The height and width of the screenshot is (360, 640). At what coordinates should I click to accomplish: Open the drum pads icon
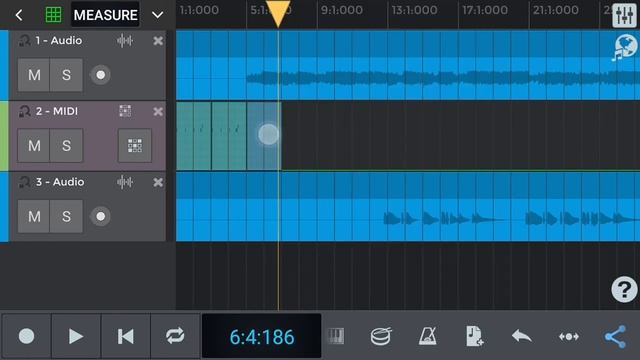coord(381,336)
